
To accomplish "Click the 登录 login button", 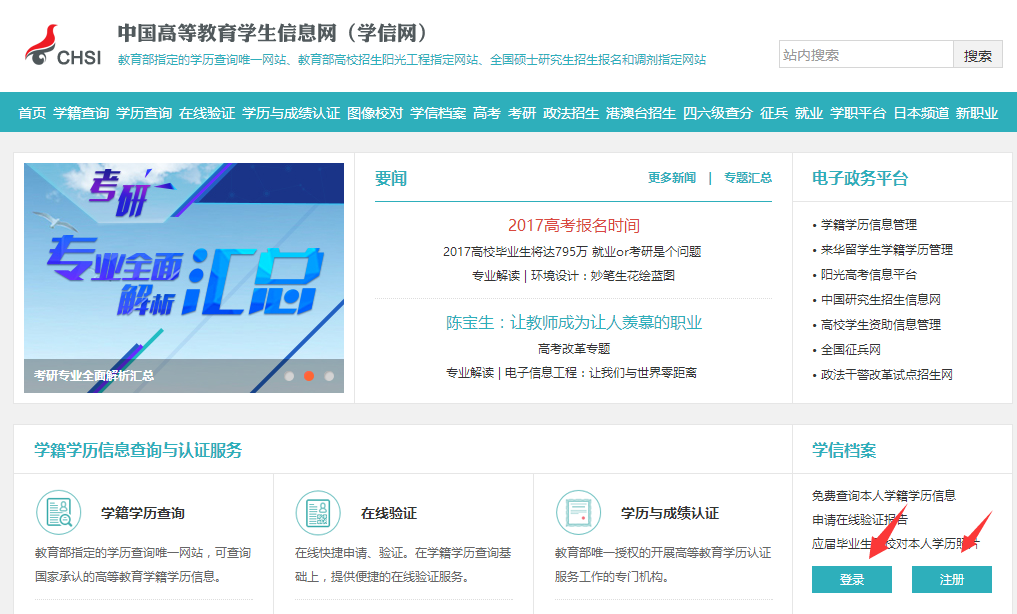I will click(852, 579).
